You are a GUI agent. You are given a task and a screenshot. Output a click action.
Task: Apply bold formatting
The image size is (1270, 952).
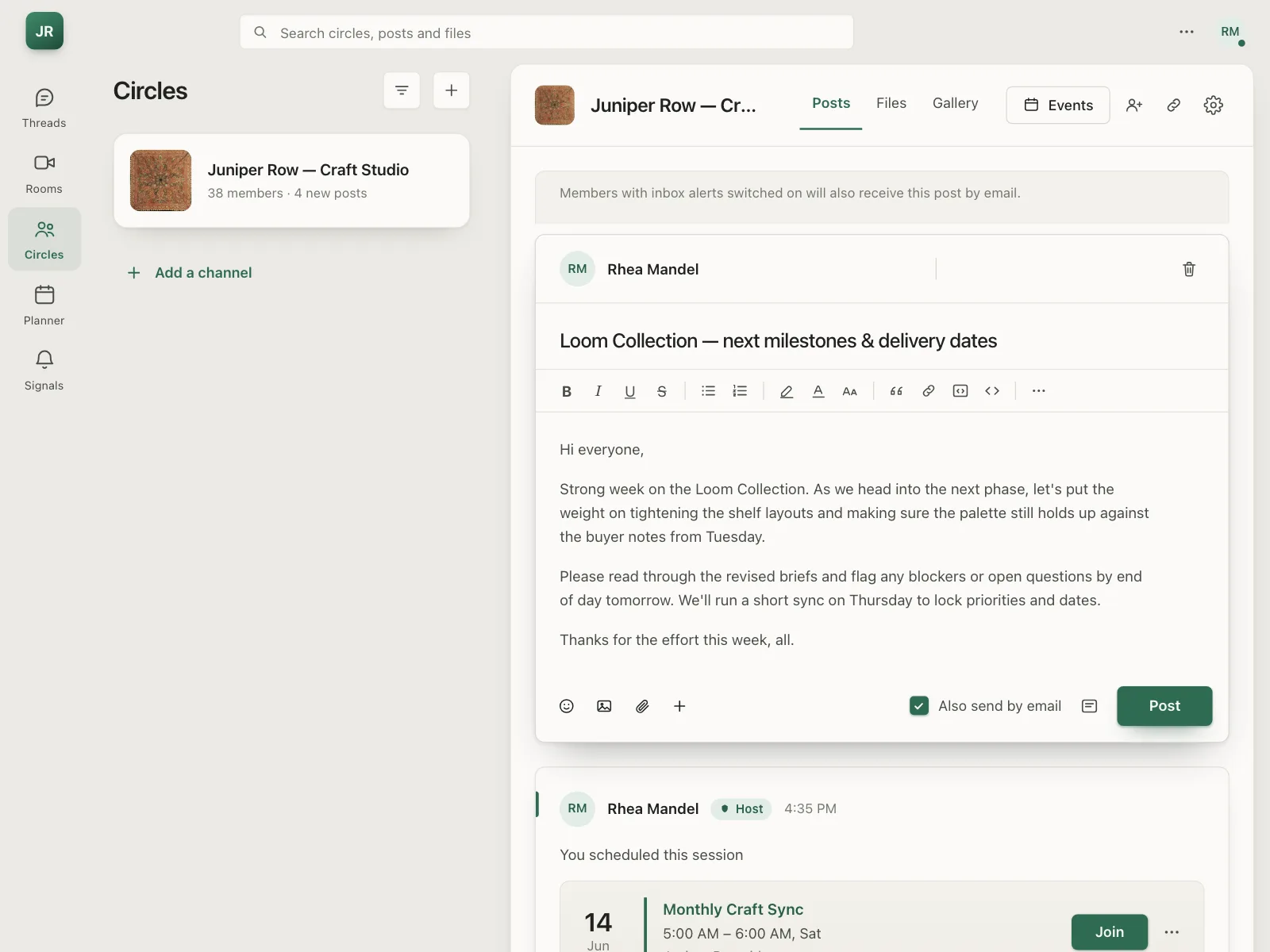pos(567,391)
